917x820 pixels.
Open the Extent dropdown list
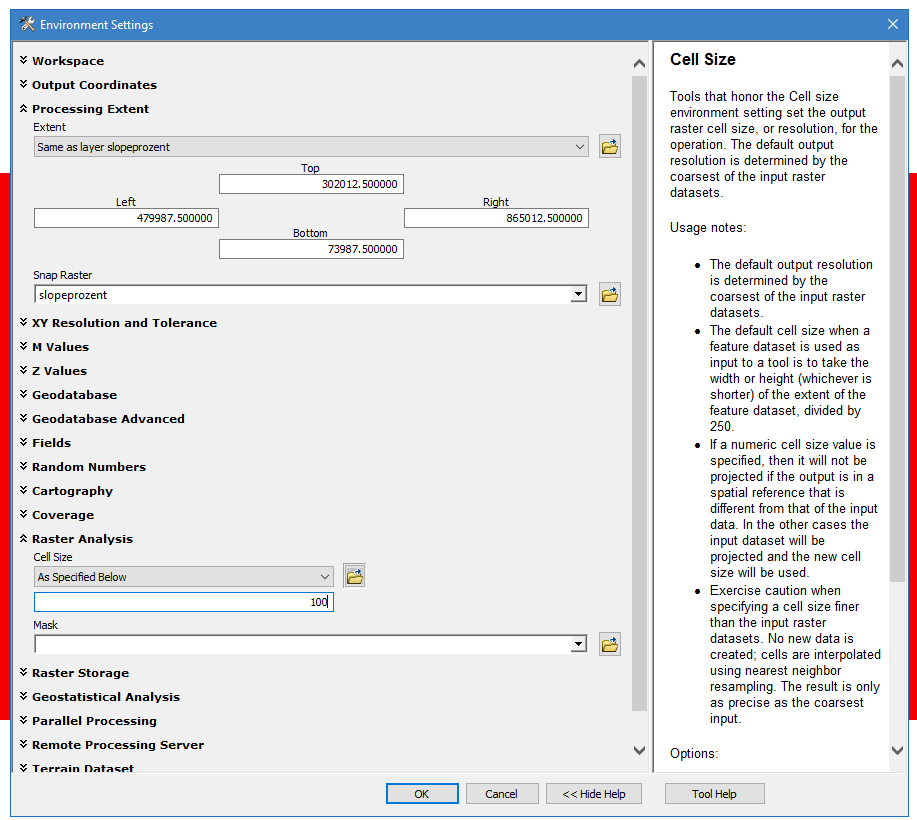click(580, 147)
